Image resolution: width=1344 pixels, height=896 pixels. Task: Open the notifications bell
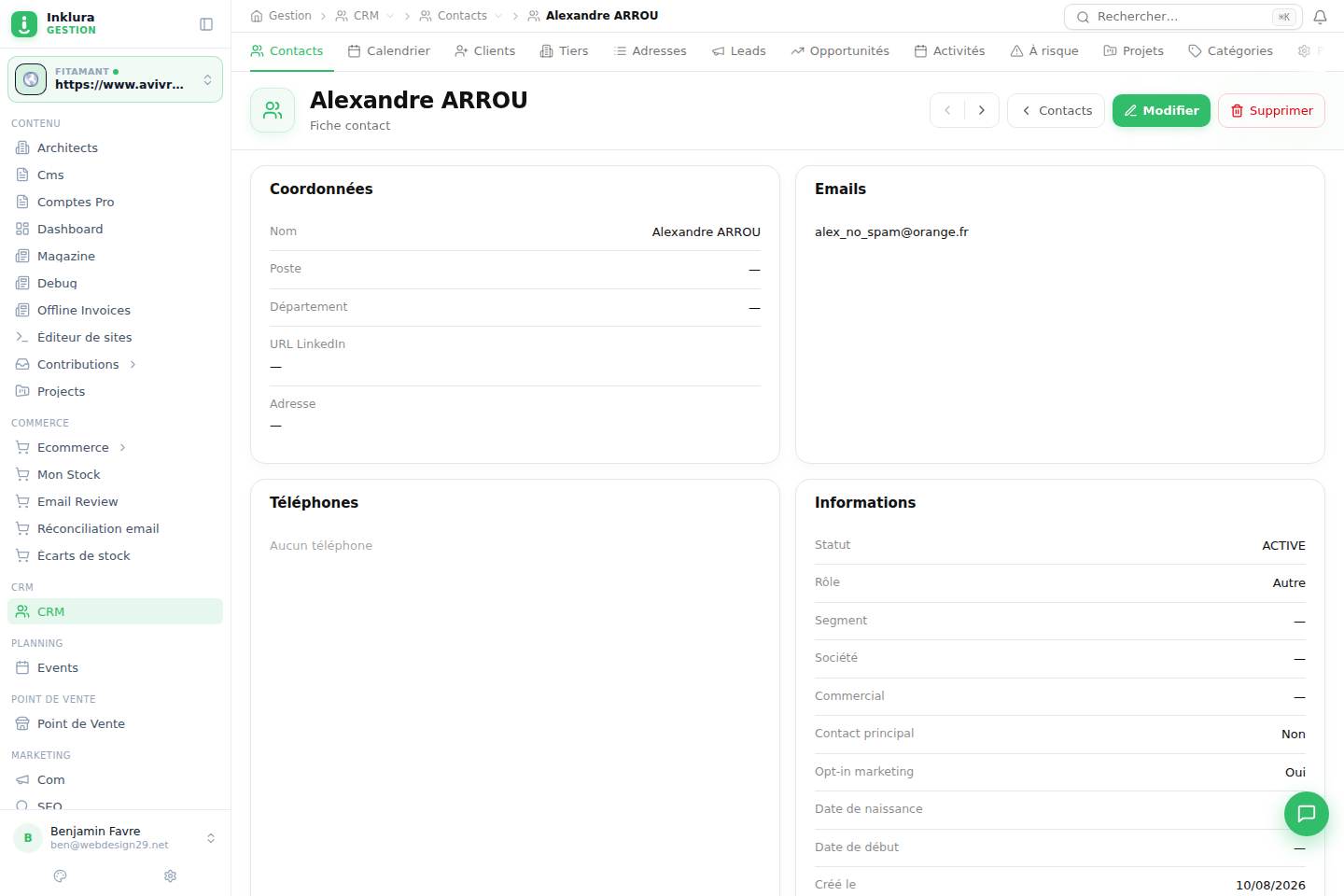(x=1320, y=17)
